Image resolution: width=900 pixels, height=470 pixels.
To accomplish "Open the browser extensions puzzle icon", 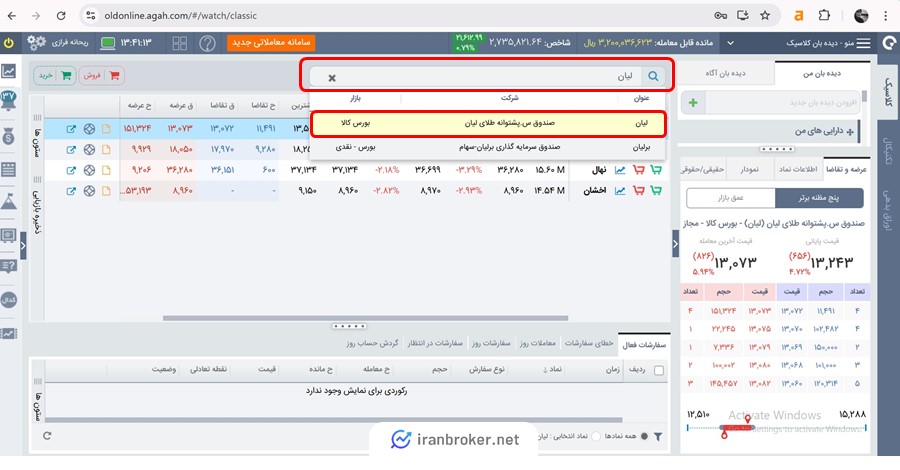I will pos(824,15).
